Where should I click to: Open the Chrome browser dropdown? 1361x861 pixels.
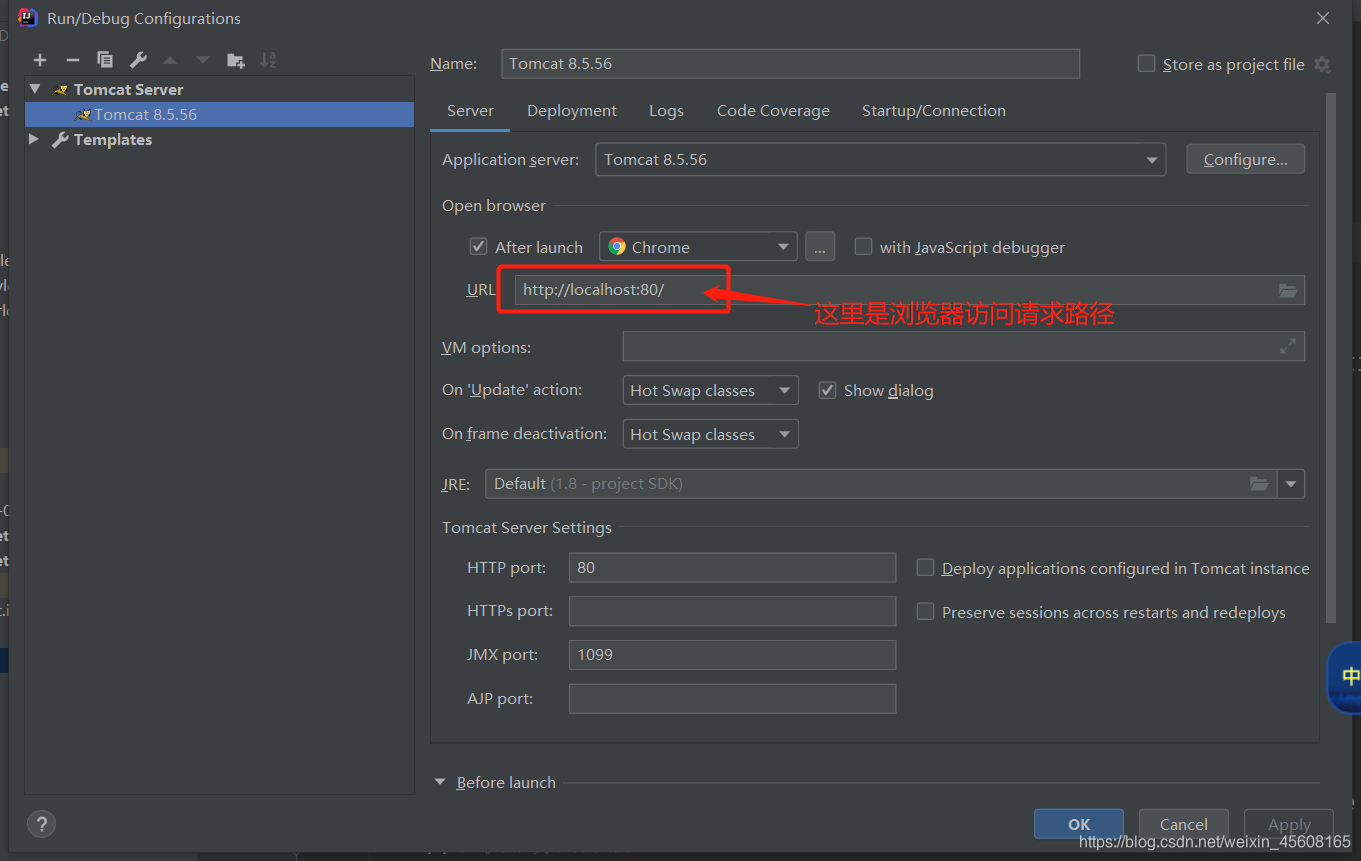click(698, 247)
